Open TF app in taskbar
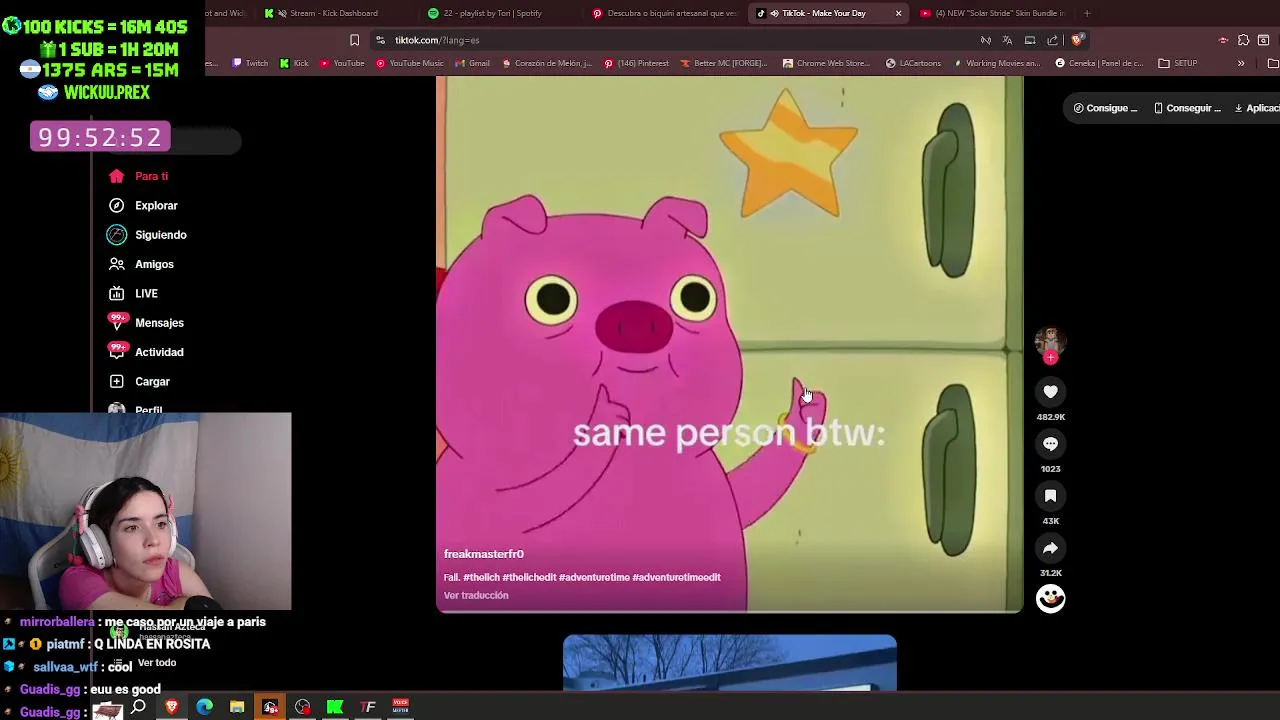Viewport: 1280px width, 720px height. click(x=368, y=707)
